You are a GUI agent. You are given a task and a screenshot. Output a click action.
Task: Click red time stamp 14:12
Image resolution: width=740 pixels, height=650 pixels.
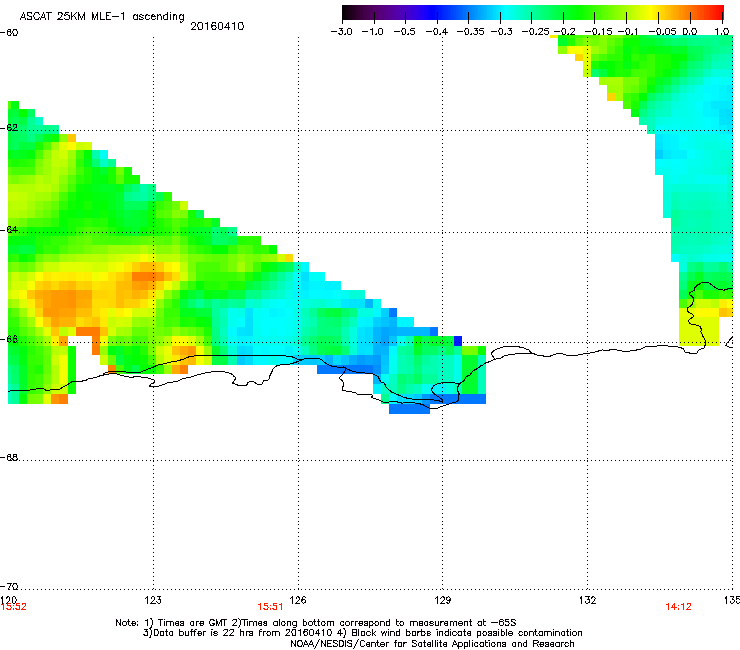(x=678, y=607)
